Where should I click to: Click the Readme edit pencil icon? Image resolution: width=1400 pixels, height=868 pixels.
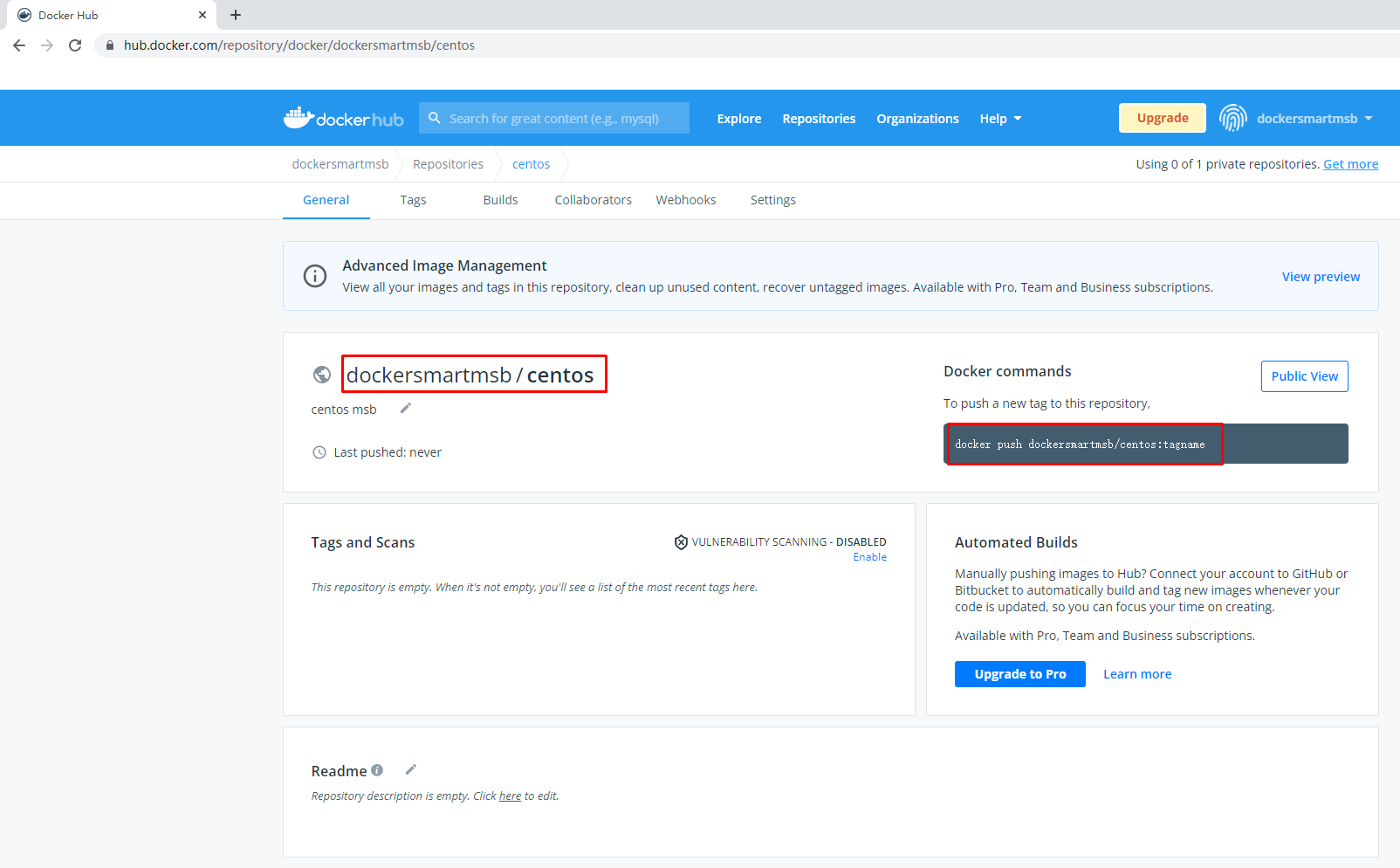(x=411, y=769)
